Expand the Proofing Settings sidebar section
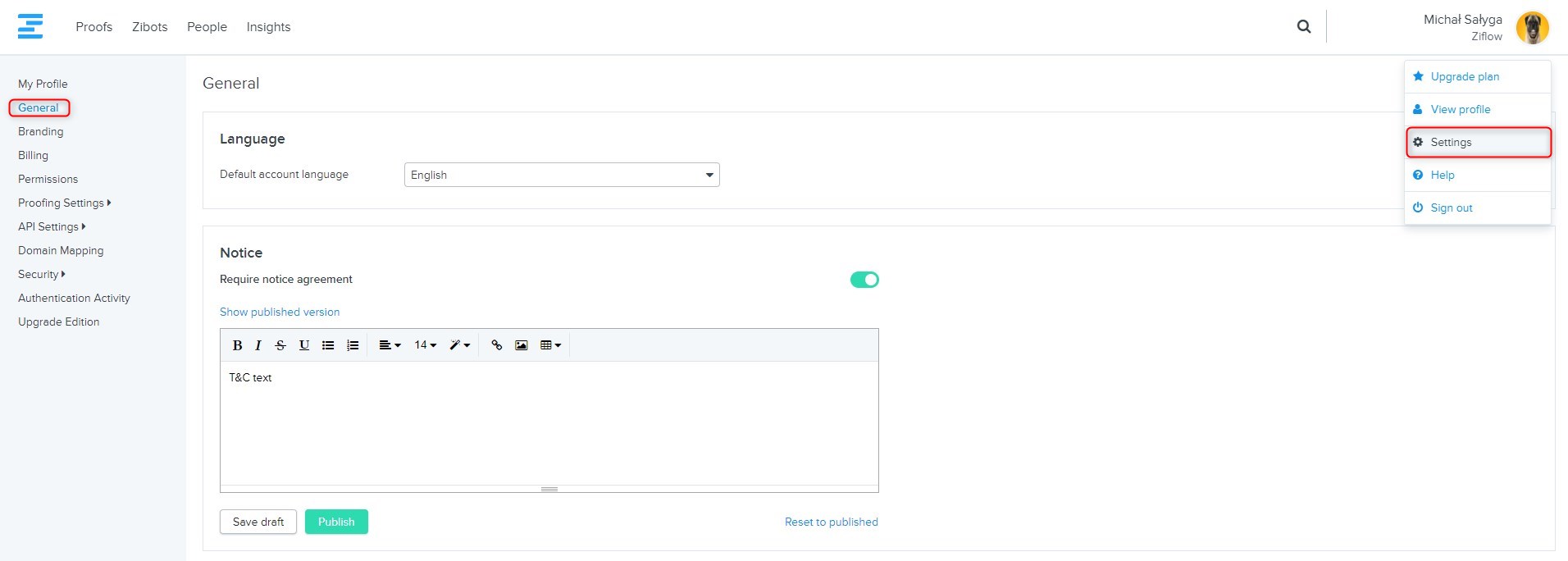Viewport: 1568px width, 561px height. (x=64, y=203)
